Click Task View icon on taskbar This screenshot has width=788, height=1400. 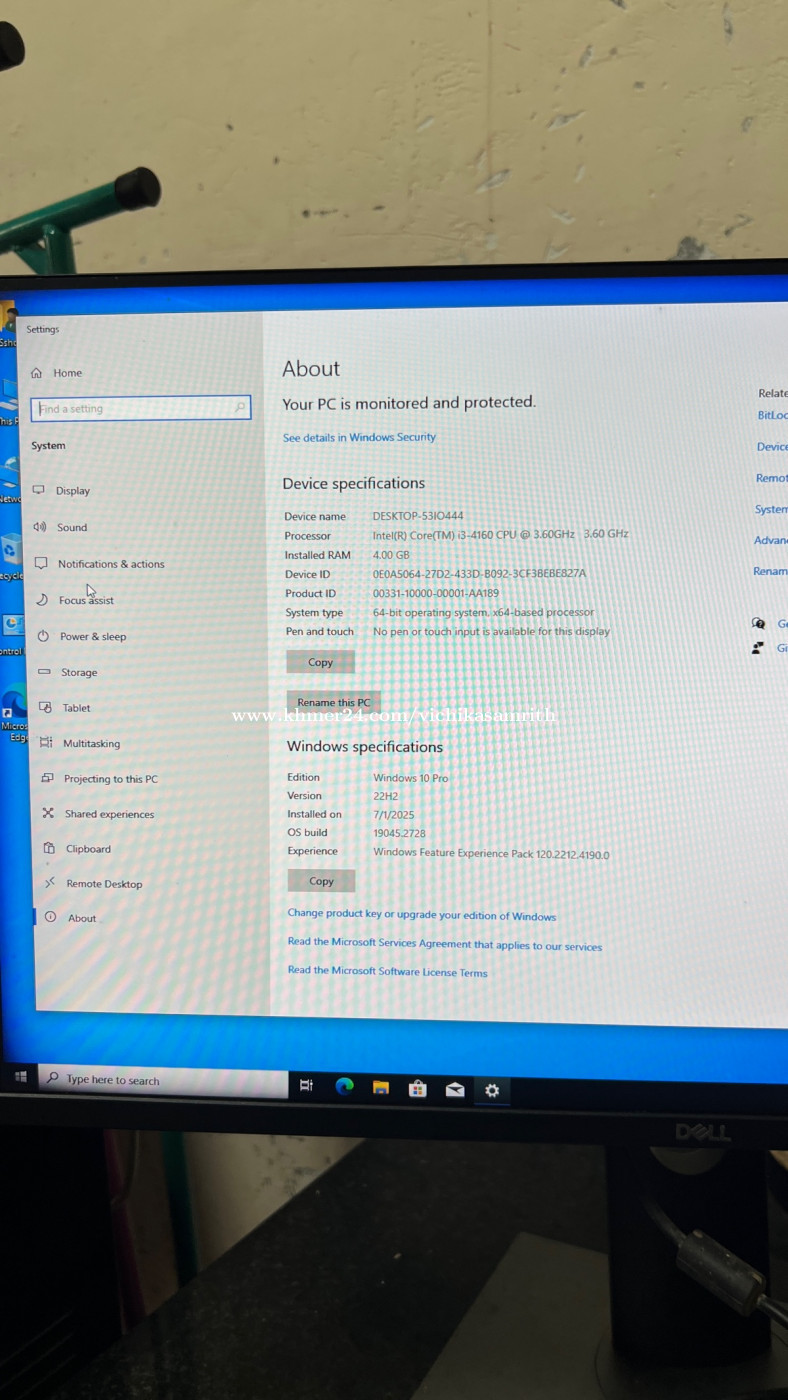point(306,1086)
